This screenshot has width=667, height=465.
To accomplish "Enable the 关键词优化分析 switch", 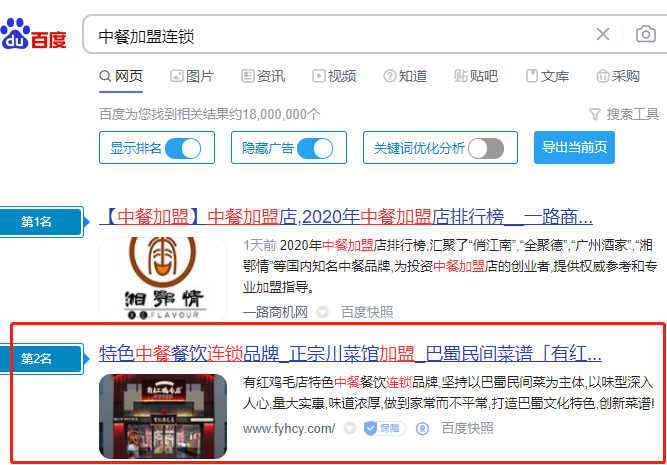I will (x=486, y=148).
